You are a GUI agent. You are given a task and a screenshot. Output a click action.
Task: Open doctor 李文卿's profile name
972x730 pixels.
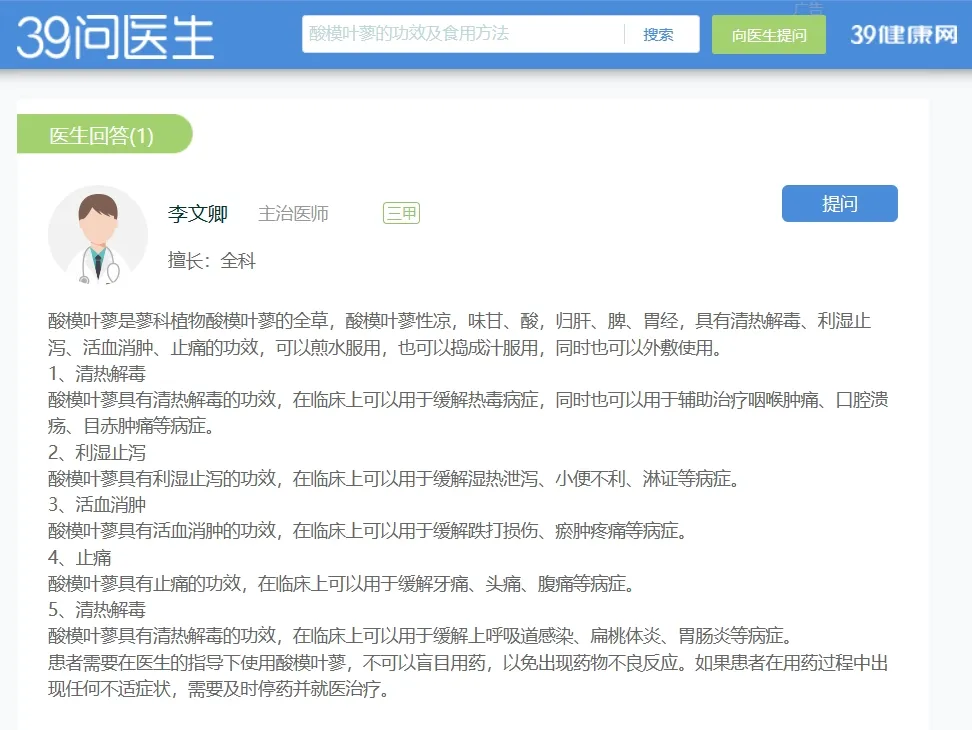coord(198,214)
